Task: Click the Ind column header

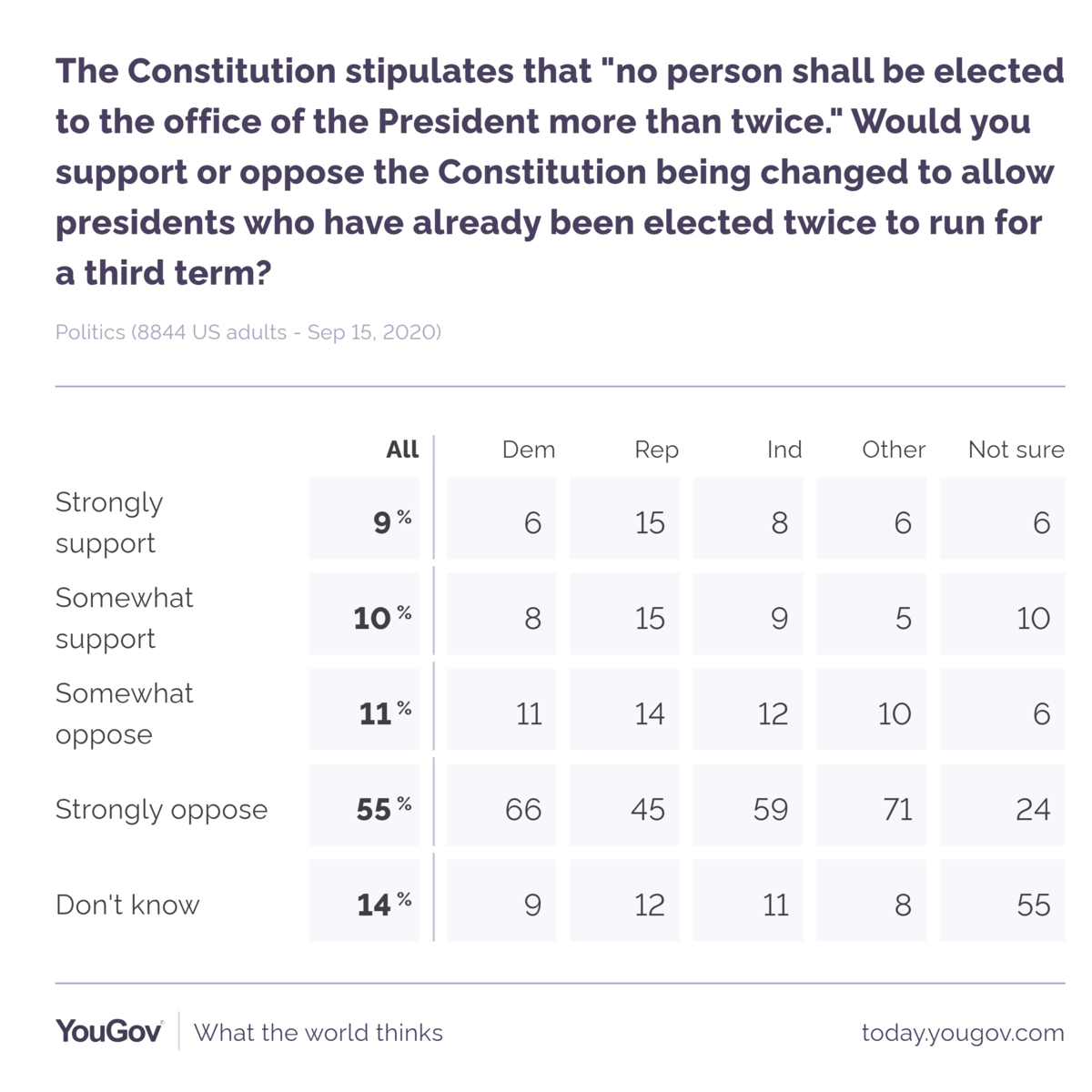Action: point(784,450)
